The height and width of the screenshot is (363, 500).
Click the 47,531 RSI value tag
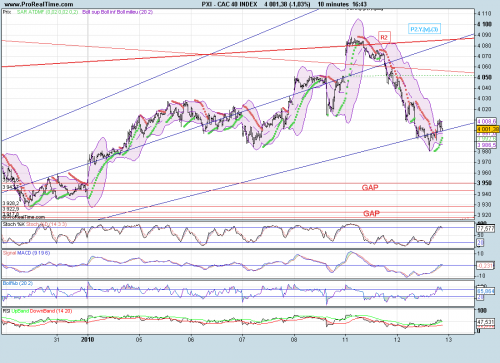click(x=486, y=323)
